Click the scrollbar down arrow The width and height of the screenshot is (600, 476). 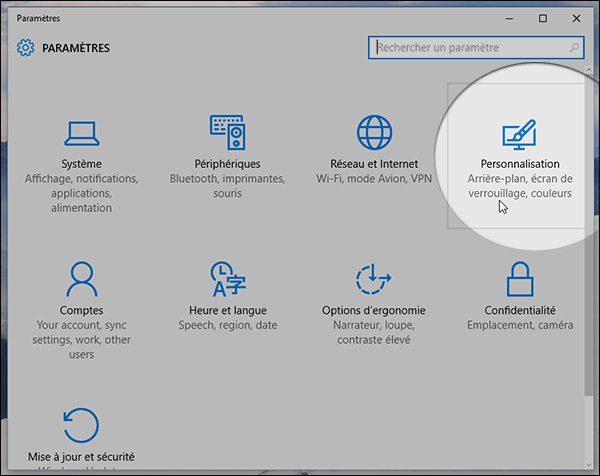click(x=589, y=465)
